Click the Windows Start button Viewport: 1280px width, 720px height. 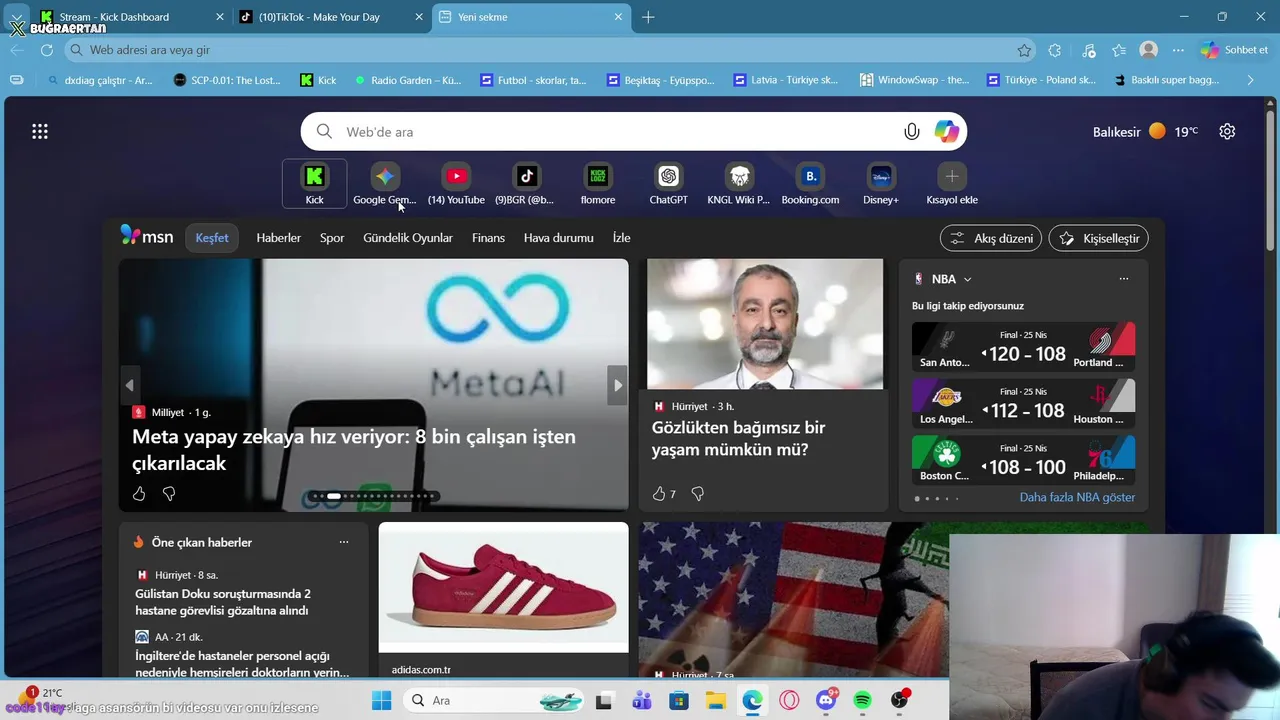pos(382,701)
